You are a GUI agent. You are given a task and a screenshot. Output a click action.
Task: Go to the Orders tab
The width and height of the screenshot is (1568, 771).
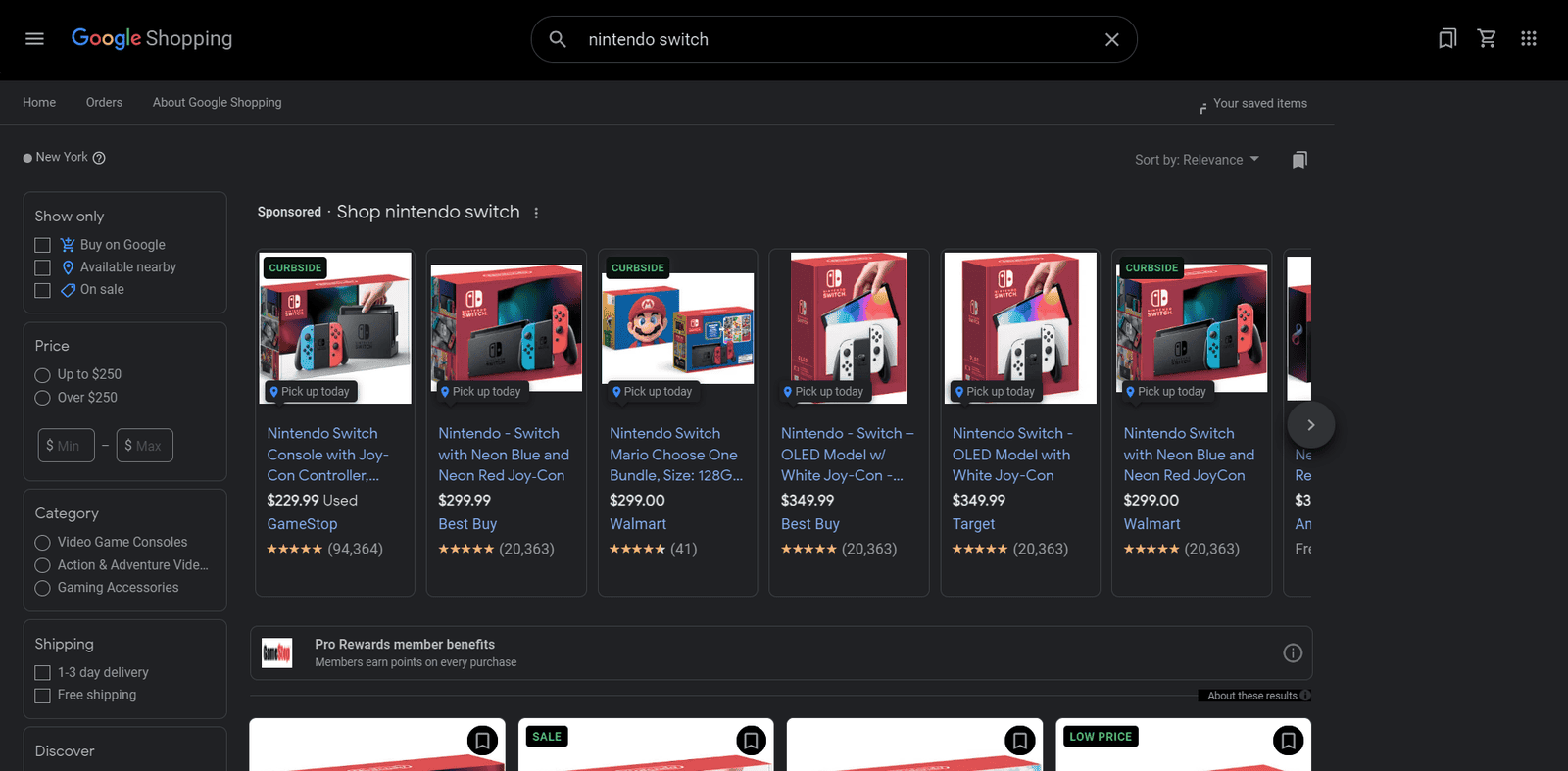point(104,103)
